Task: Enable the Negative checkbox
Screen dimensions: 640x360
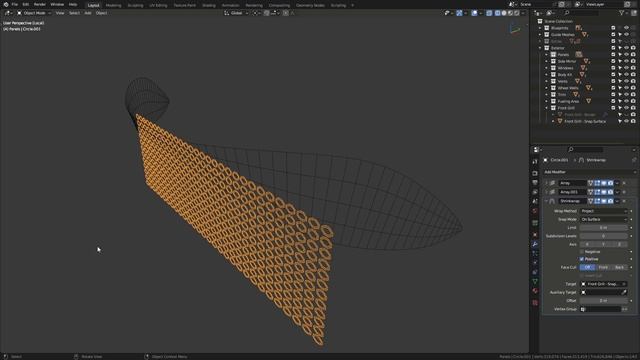Action: click(x=582, y=252)
